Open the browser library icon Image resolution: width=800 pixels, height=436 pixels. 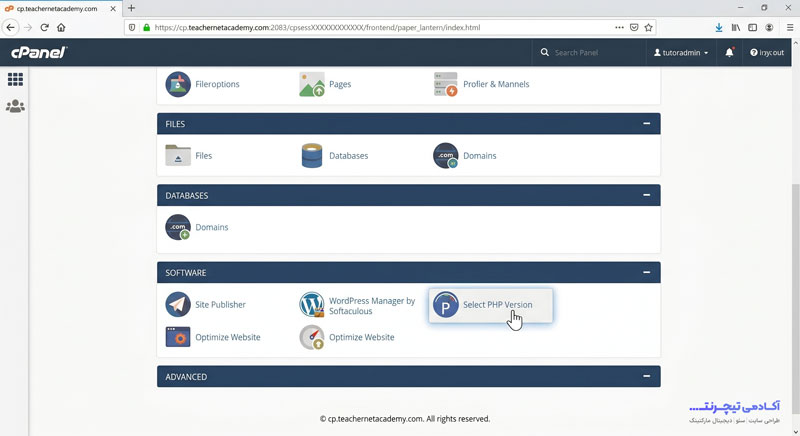736,28
